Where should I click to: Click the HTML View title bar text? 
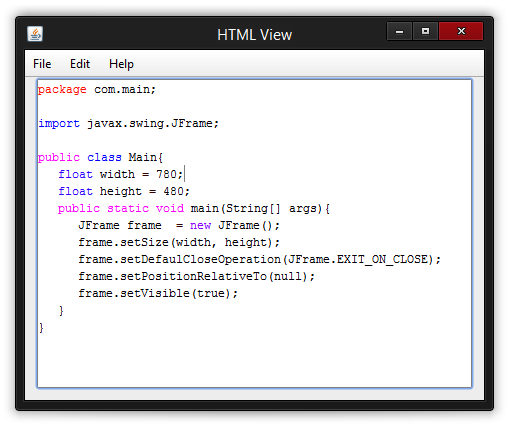254,35
